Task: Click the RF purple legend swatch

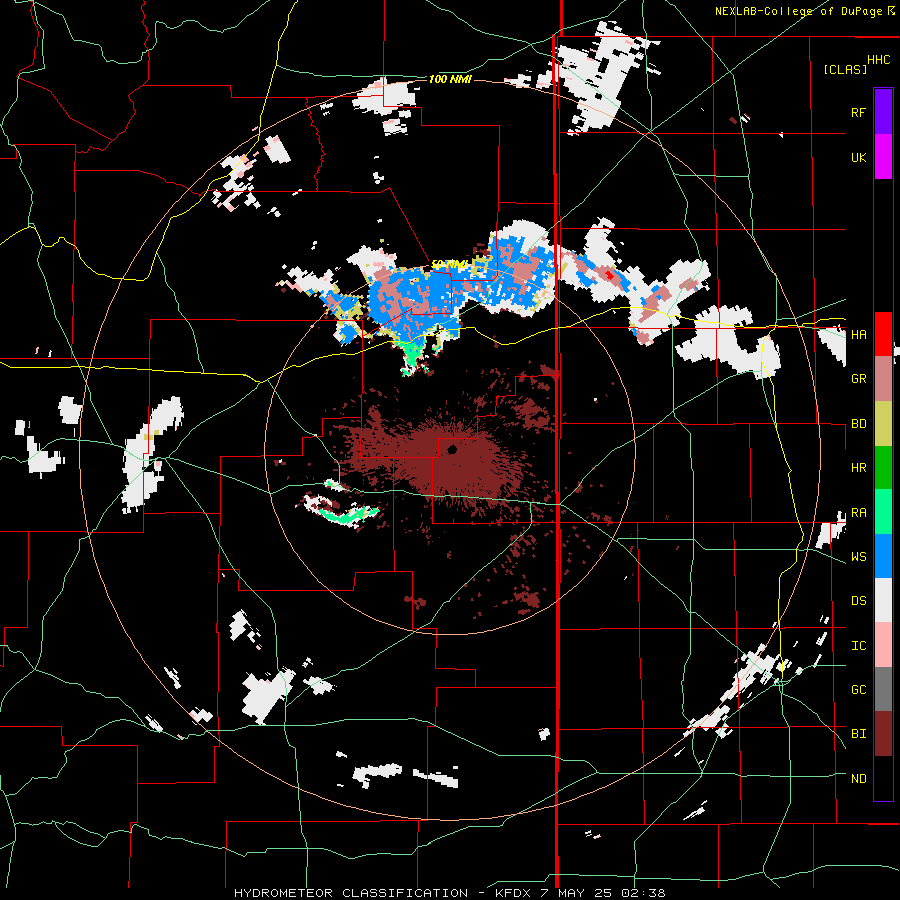Action: (883, 112)
